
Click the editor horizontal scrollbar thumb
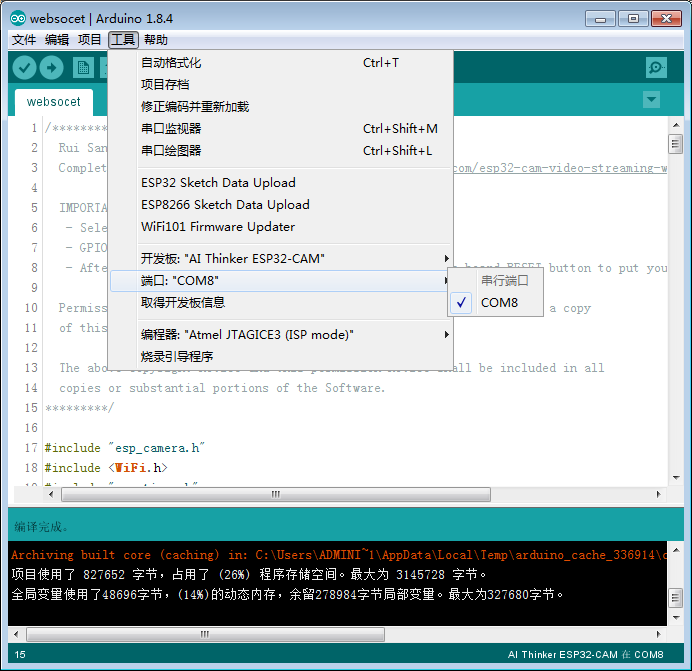click(x=276, y=494)
